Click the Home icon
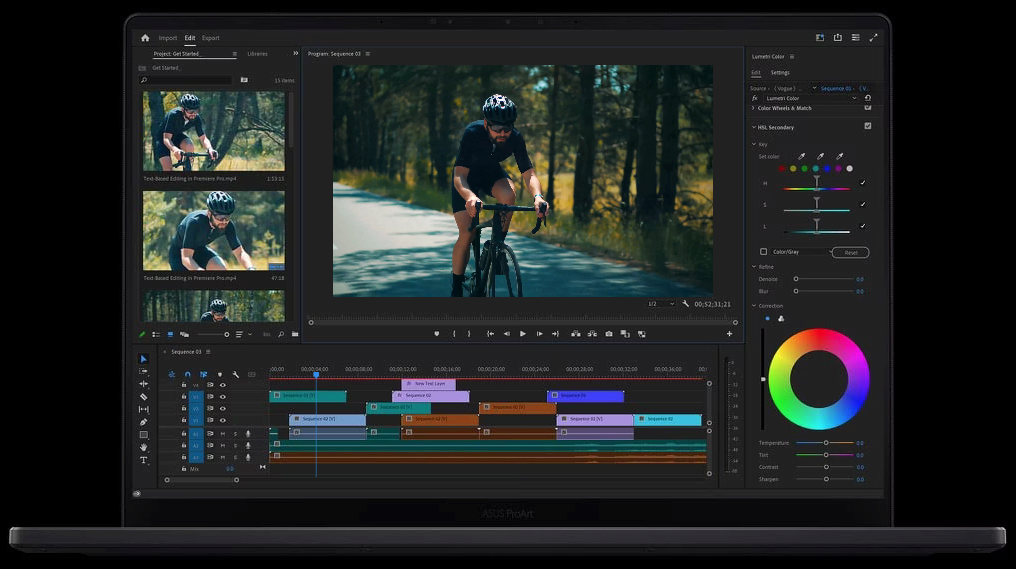Screen dimensions: 1016x569 click(145, 38)
